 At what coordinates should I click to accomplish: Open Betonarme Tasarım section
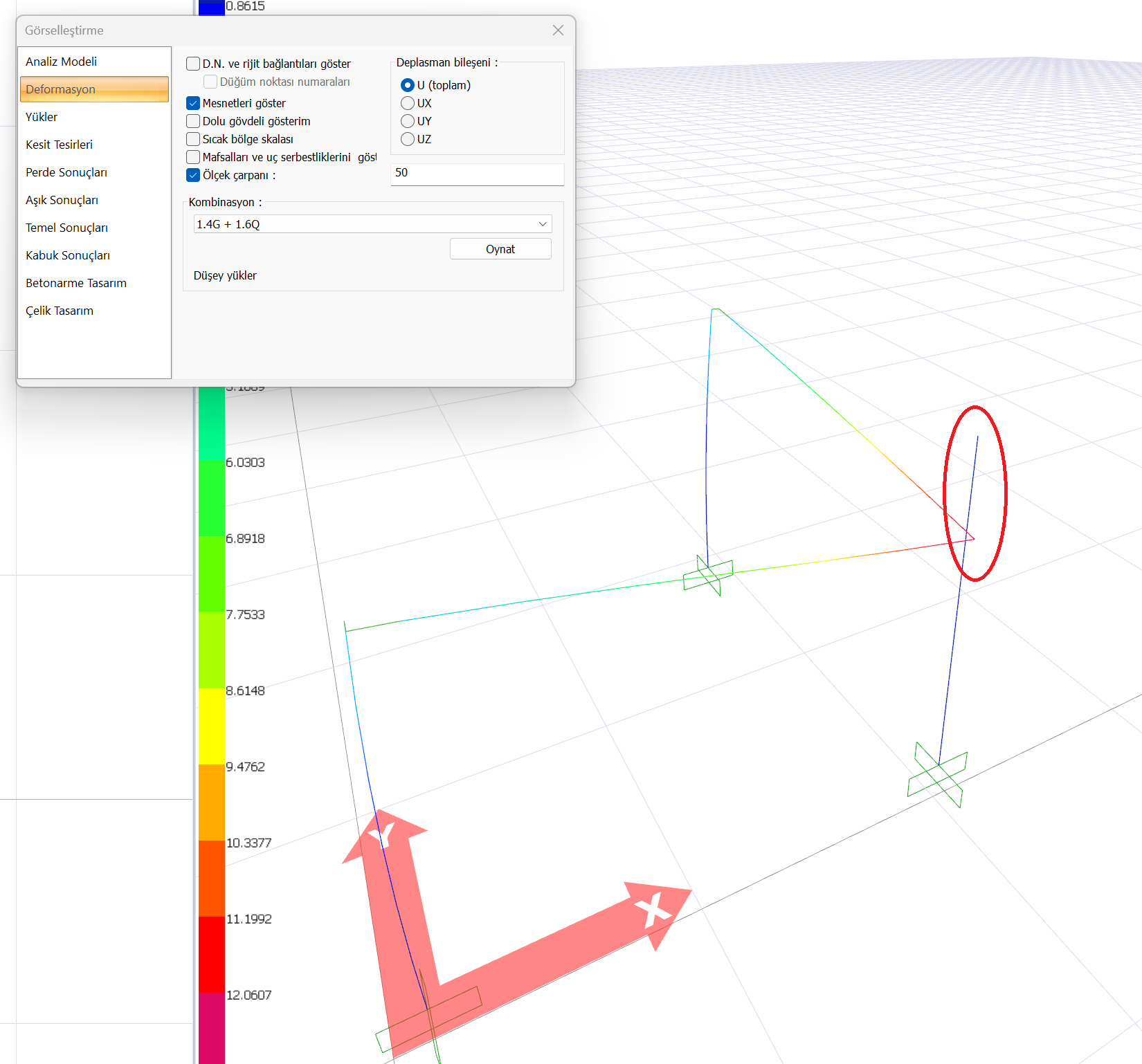(x=76, y=283)
